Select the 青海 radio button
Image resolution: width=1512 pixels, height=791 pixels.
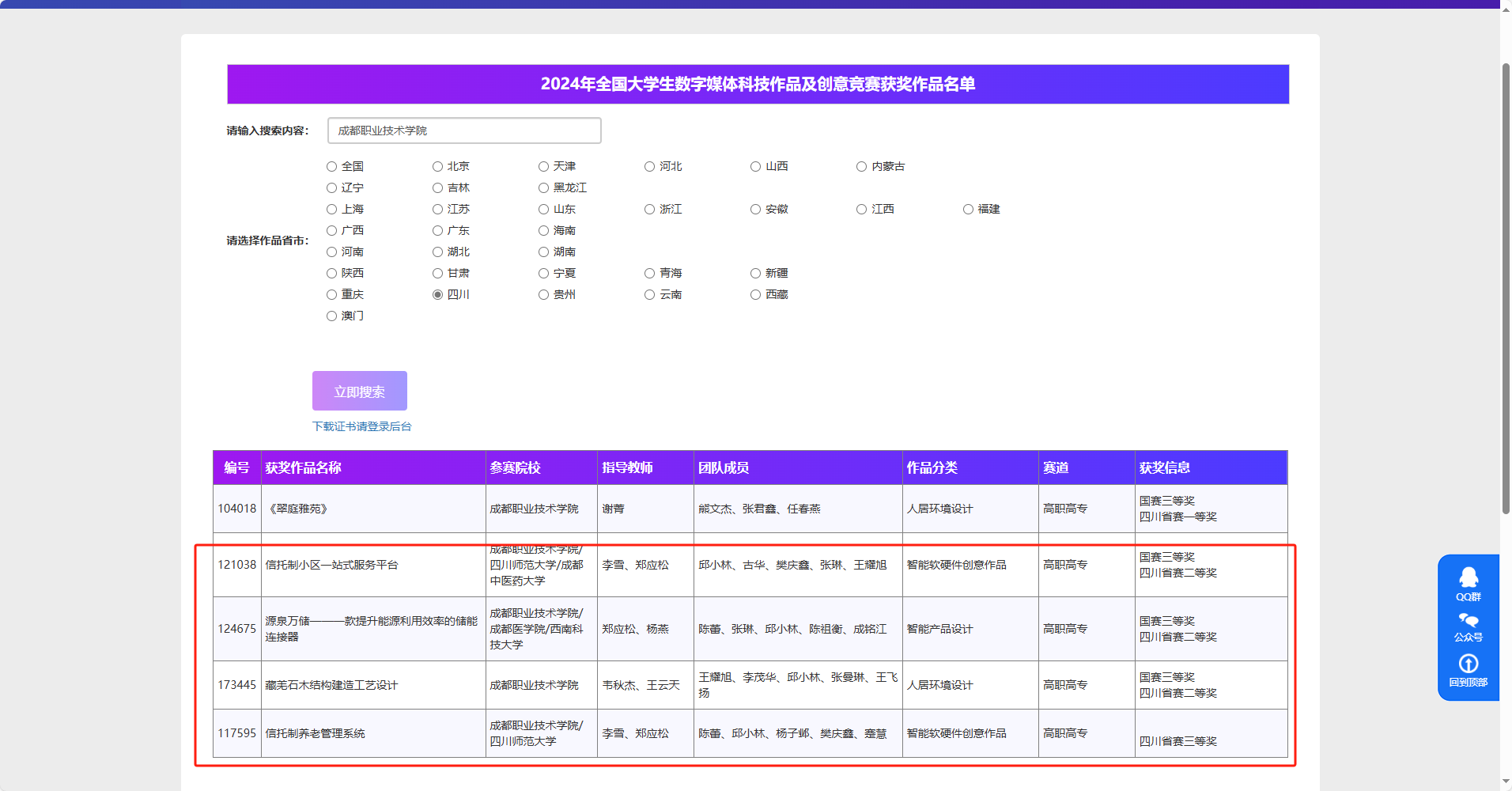pyautogui.click(x=649, y=273)
